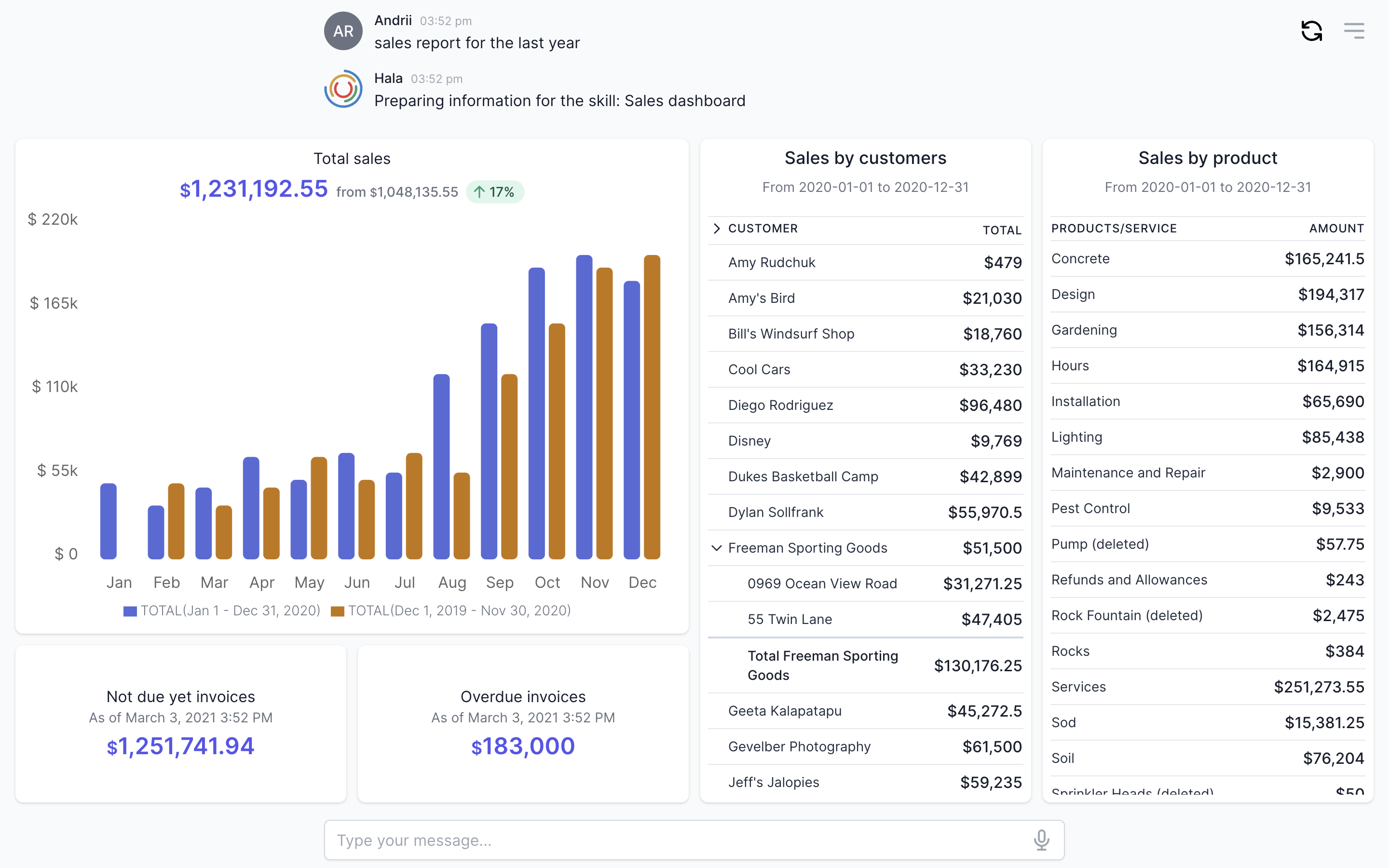Click the Pump (deleted) product row
The width and height of the screenshot is (1389, 868).
click(x=1208, y=543)
